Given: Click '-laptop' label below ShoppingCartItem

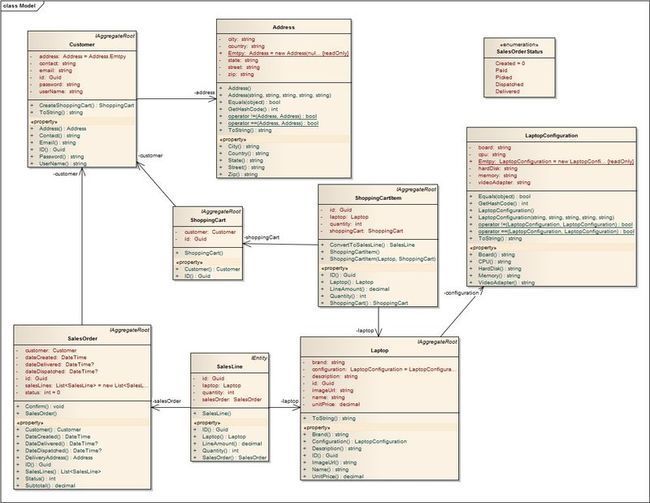Looking at the screenshot, I should (365, 330).
